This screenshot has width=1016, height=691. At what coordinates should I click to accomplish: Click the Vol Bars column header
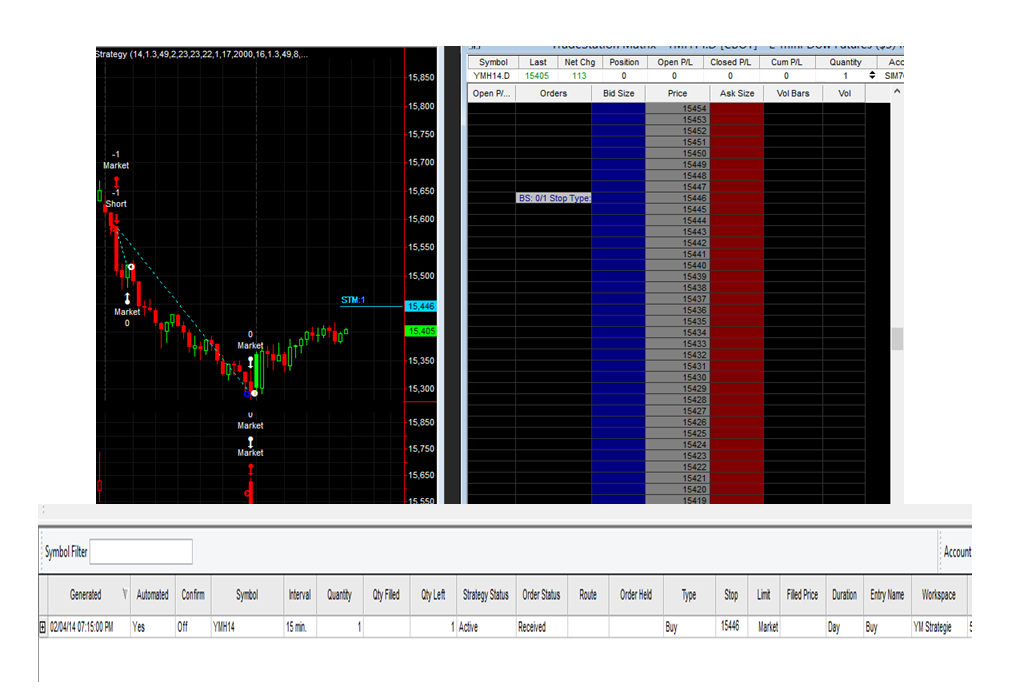pos(793,93)
